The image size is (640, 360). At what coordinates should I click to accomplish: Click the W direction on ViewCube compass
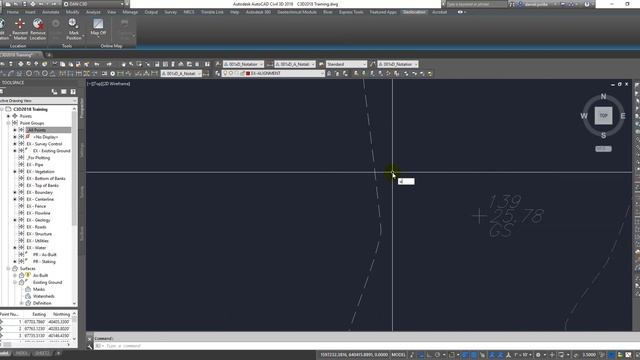pyautogui.click(x=584, y=116)
